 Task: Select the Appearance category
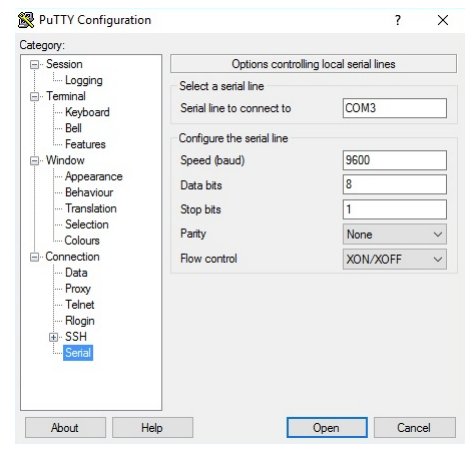[x=94, y=176]
